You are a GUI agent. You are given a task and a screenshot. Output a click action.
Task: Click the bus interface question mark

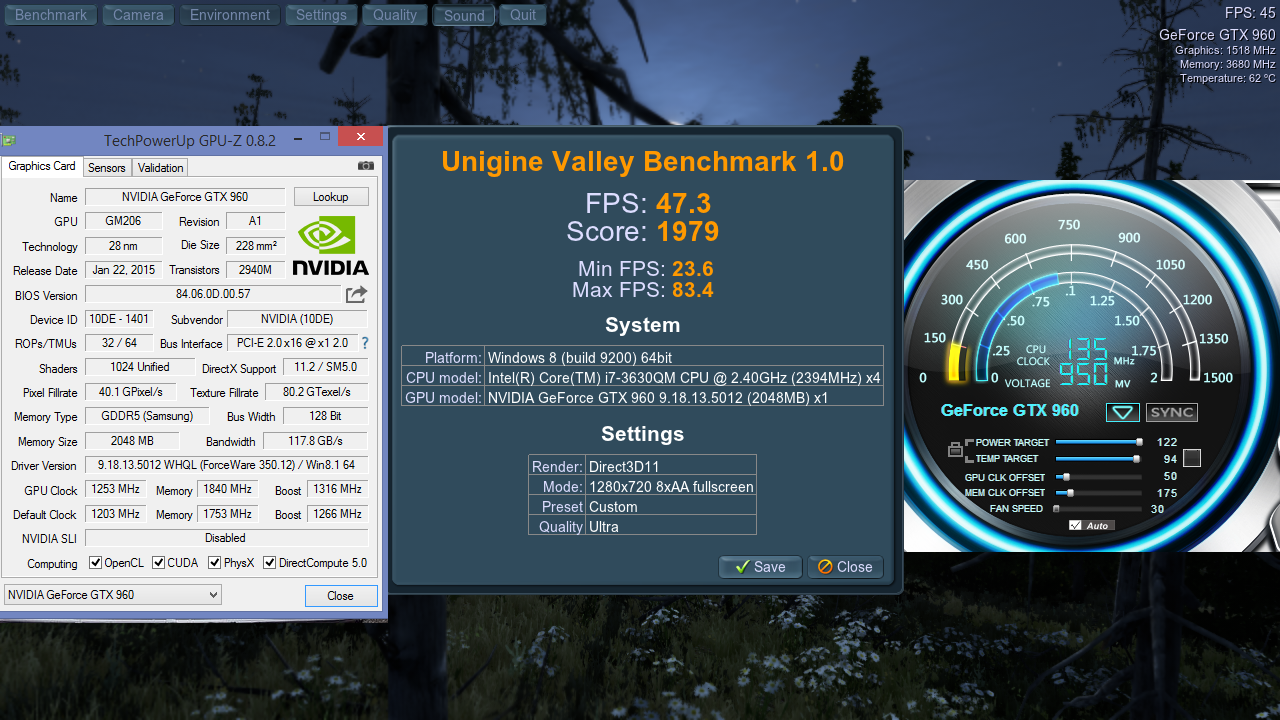tap(365, 343)
